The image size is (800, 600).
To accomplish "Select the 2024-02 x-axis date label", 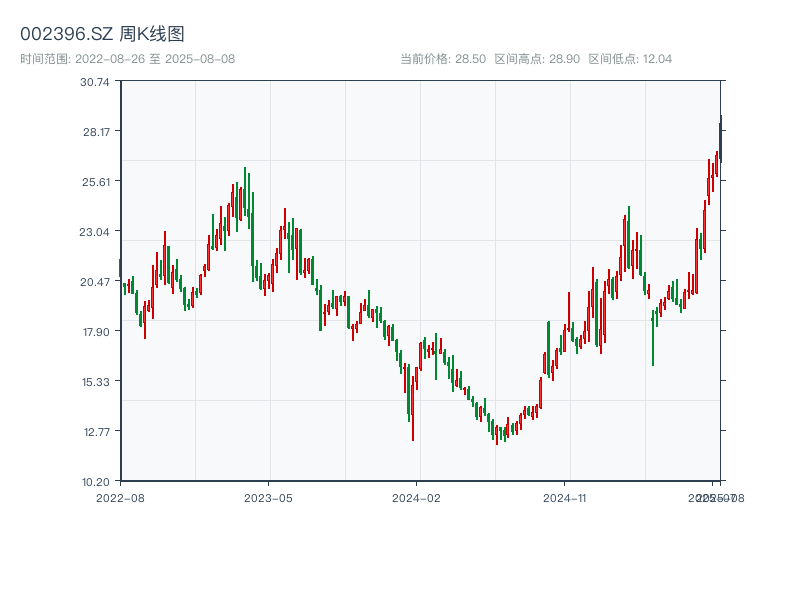I will tap(416, 497).
